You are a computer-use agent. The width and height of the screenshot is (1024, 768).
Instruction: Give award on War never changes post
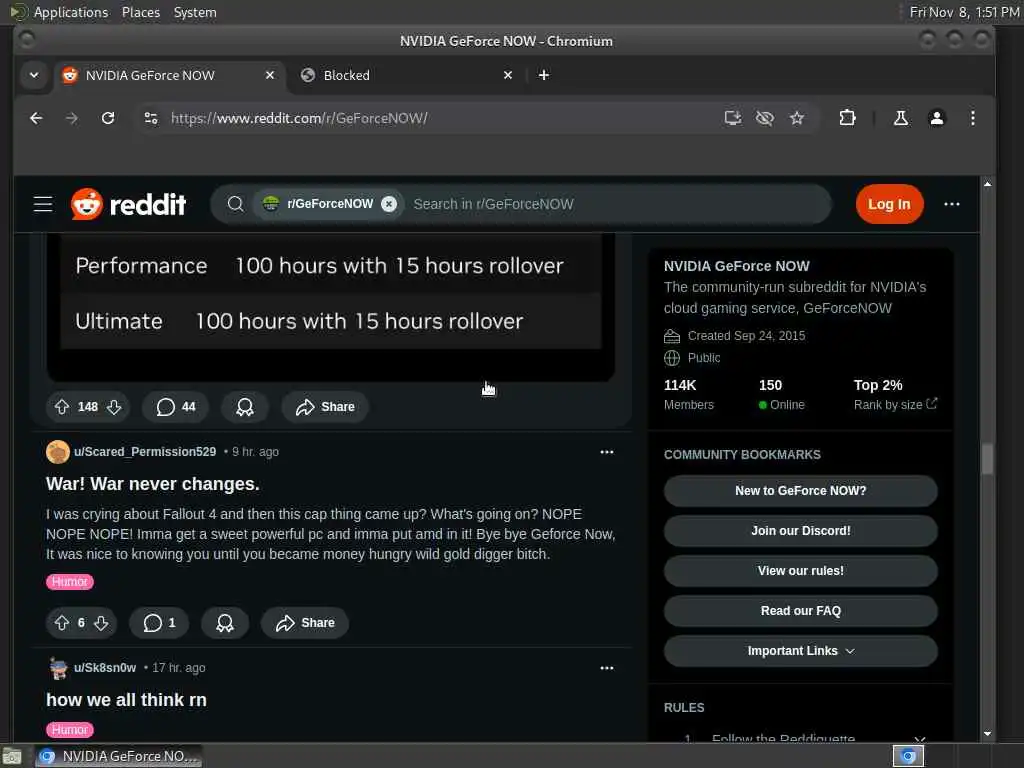click(225, 623)
